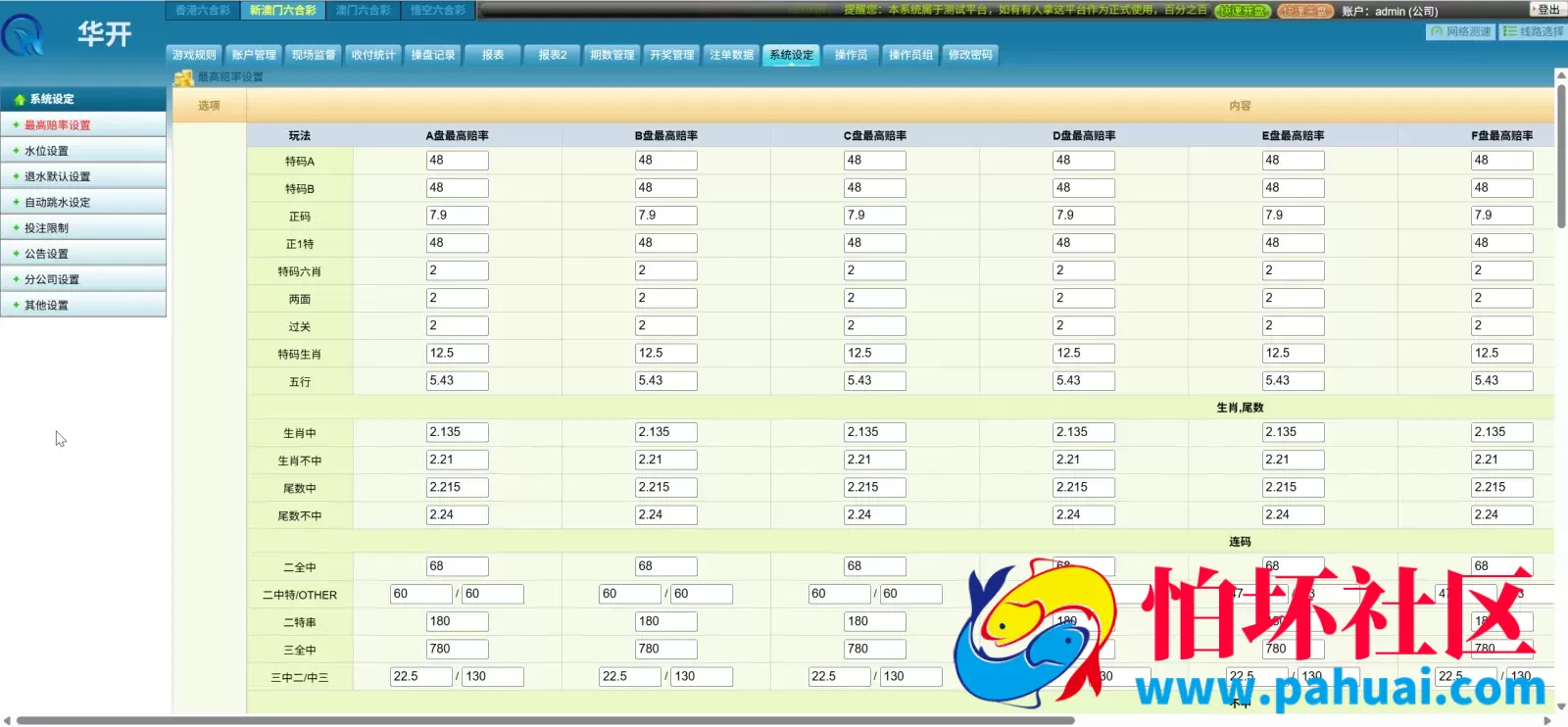Open the 游戏规则 menu
The image size is (1568, 727).
[x=194, y=55]
